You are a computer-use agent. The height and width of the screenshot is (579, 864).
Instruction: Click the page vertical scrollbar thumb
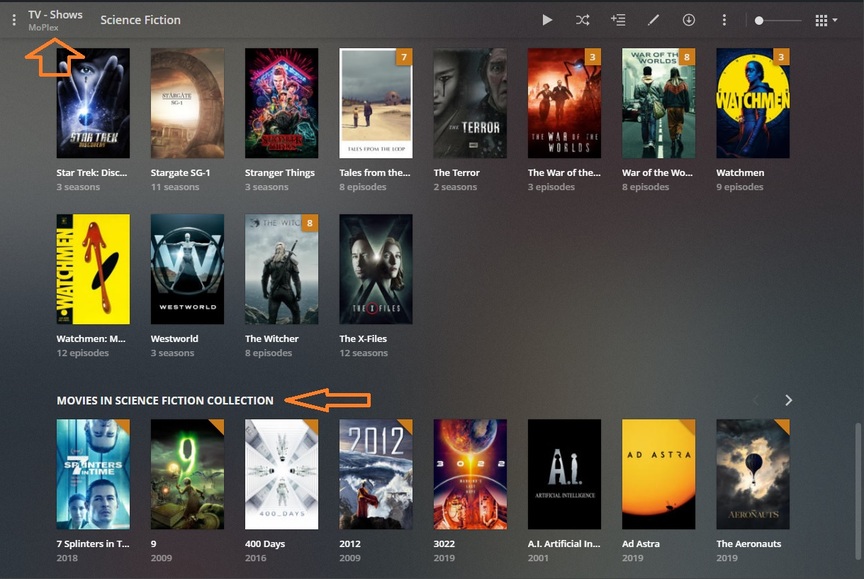857,490
